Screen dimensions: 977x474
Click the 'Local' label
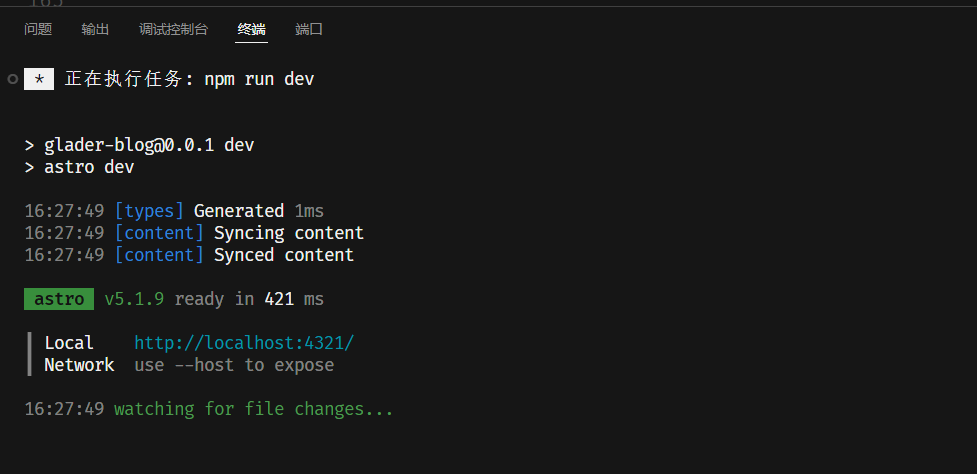click(69, 343)
